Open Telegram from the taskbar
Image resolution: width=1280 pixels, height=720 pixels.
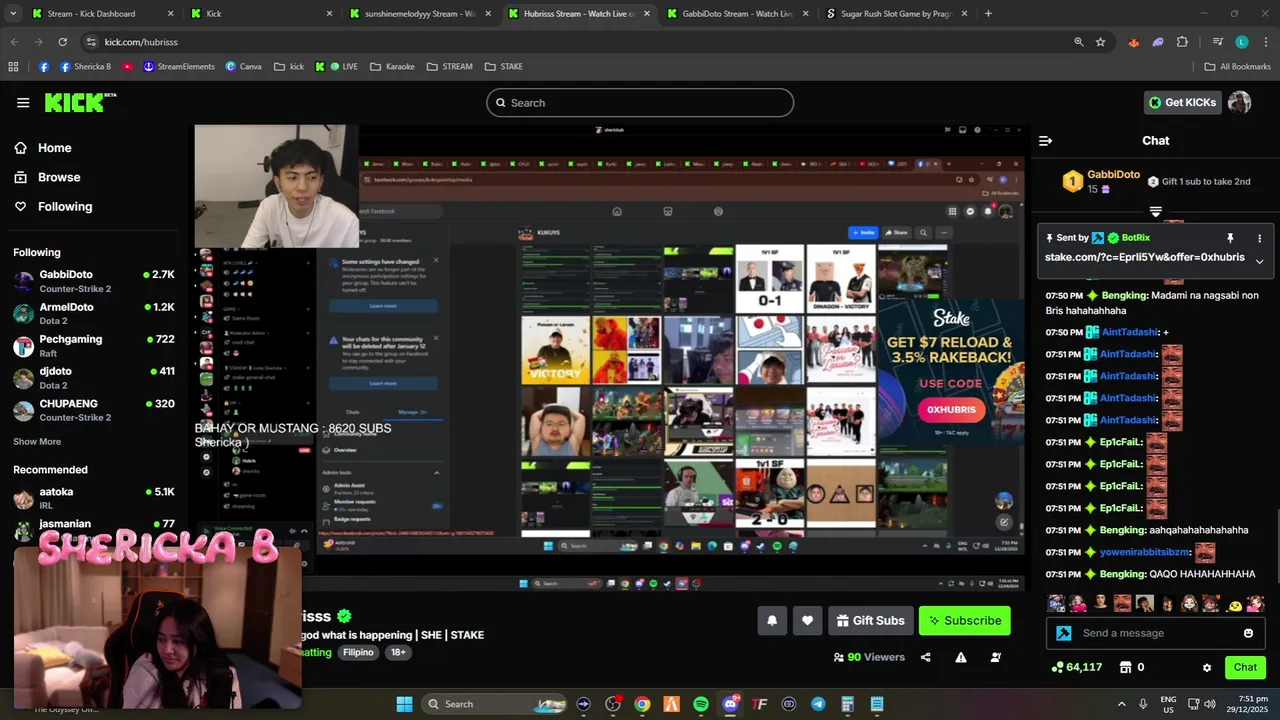[818, 704]
